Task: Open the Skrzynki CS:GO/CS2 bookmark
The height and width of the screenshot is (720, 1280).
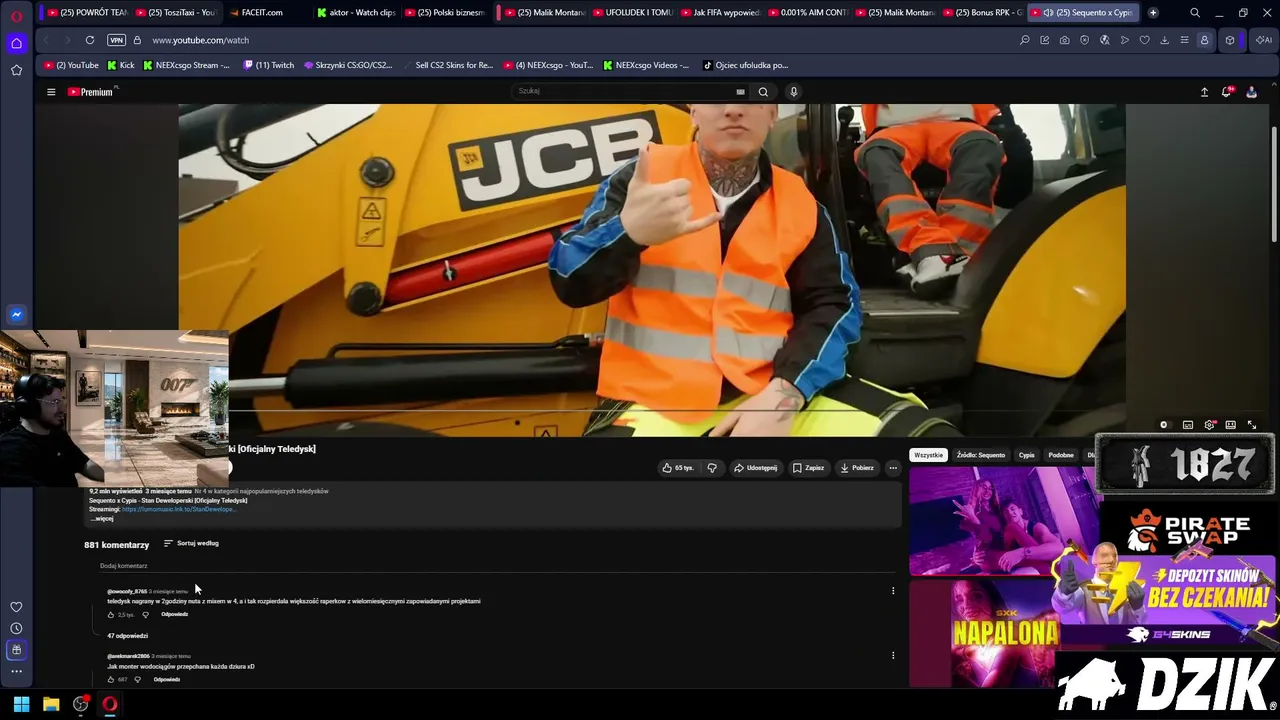Action: click(348, 65)
